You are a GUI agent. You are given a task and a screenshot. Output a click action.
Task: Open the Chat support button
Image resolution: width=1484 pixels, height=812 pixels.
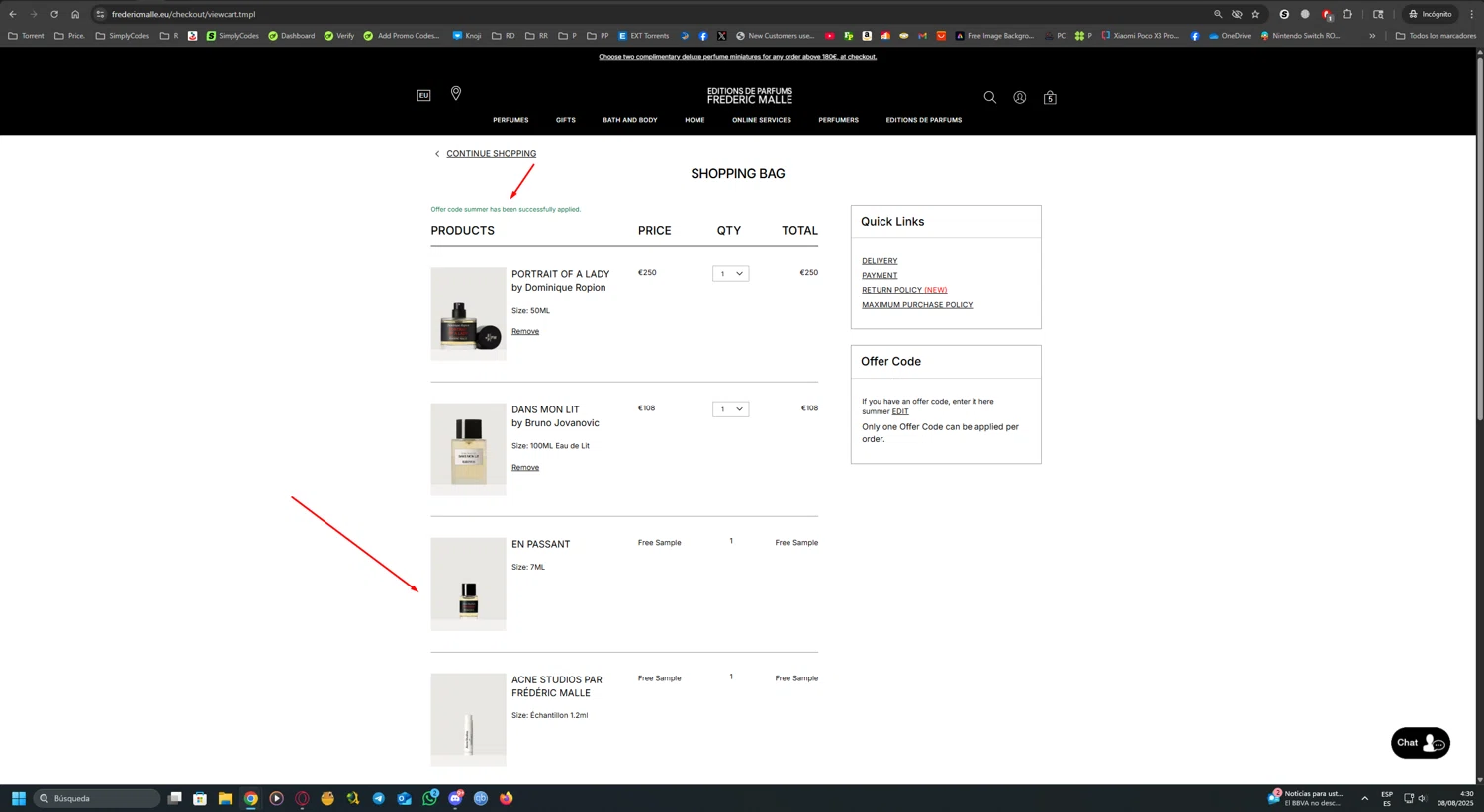[x=1421, y=743]
